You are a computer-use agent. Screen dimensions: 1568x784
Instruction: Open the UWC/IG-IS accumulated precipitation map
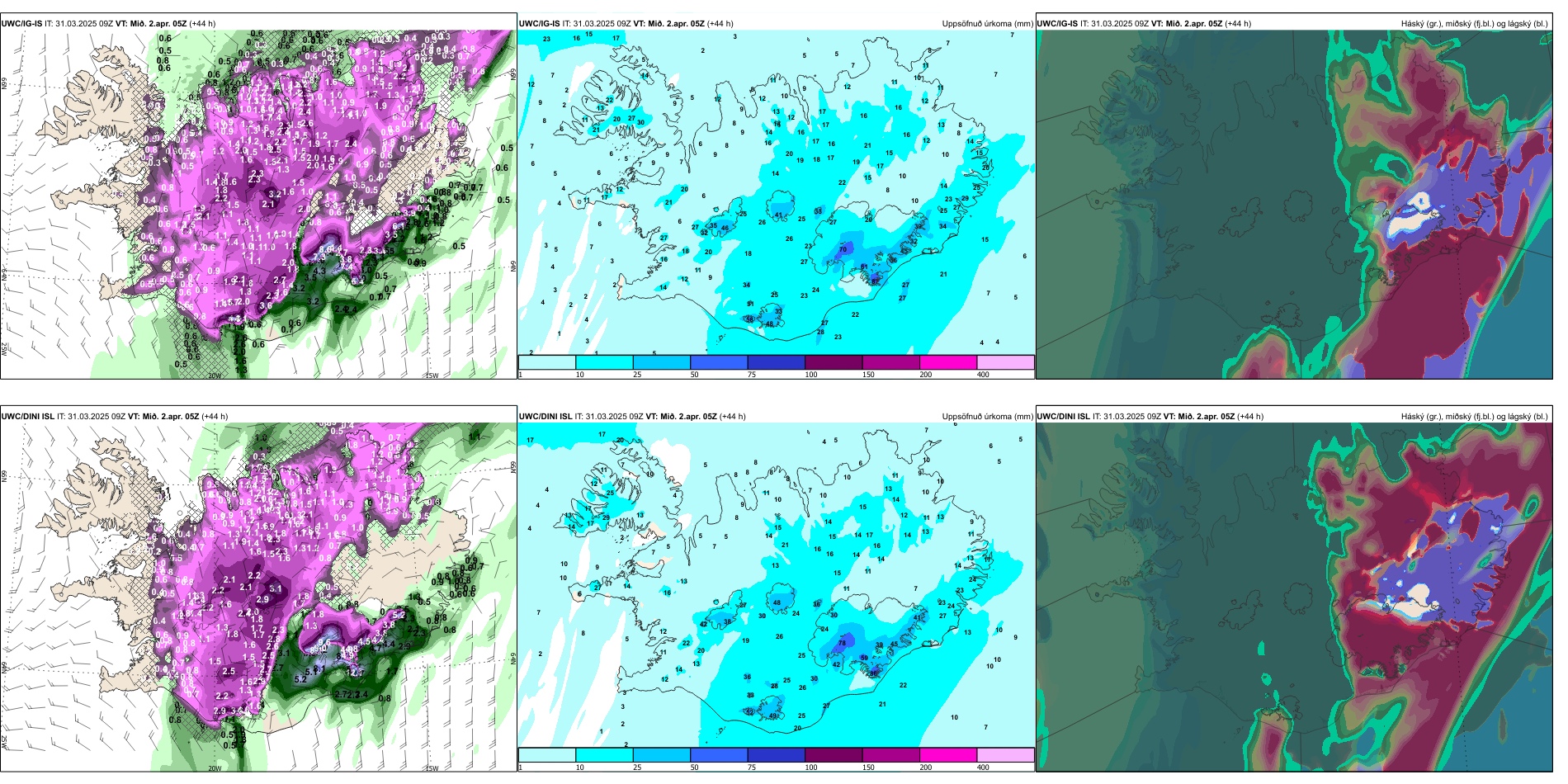pos(776,193)
